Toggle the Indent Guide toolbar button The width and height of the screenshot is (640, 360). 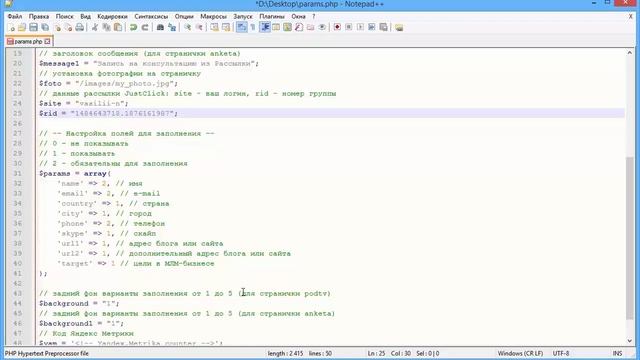pyautogui.click(x=265, y=27)
